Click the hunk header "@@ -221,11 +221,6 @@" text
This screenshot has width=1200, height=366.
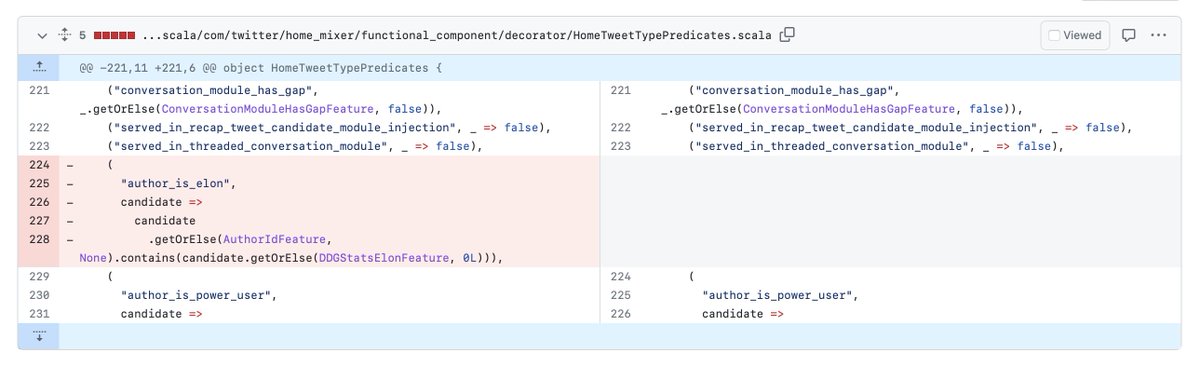tap(149, 68)
